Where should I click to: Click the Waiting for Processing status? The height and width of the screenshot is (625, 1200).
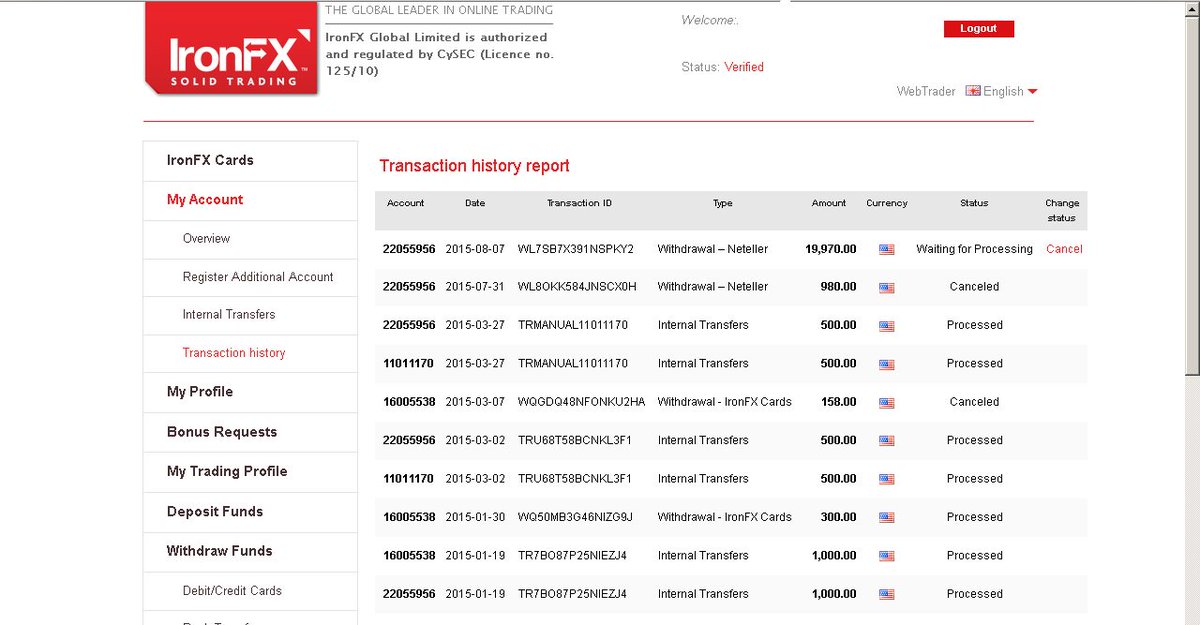pos(974,249)
